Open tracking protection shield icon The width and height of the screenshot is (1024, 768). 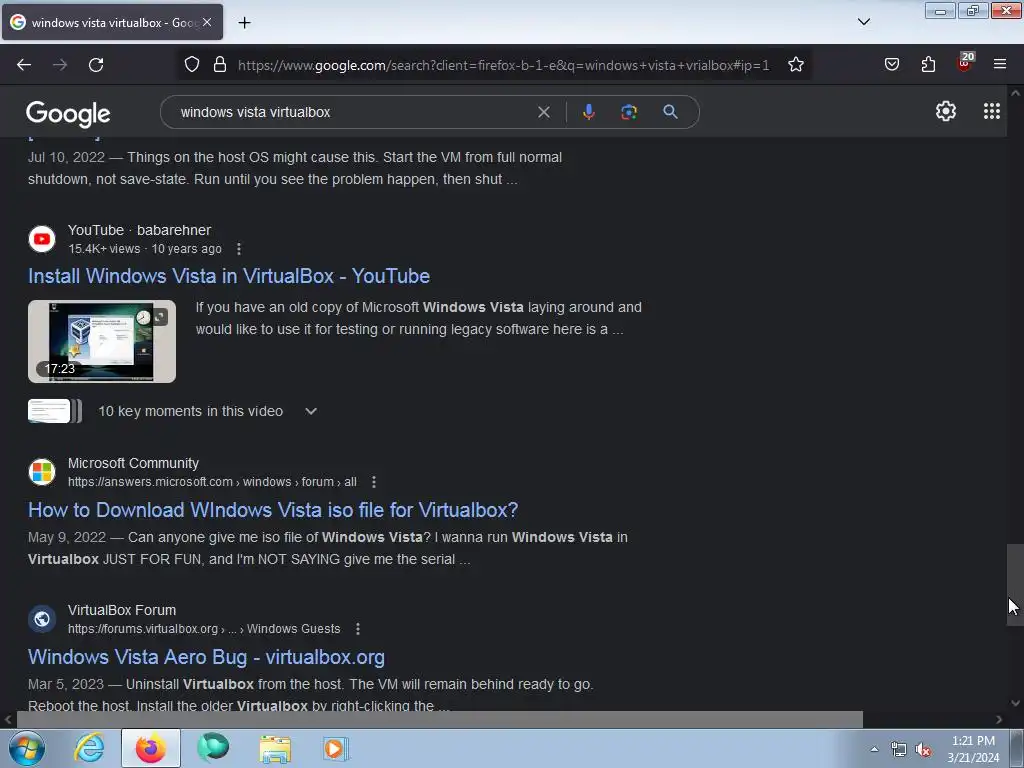click(x=191, y=65)
